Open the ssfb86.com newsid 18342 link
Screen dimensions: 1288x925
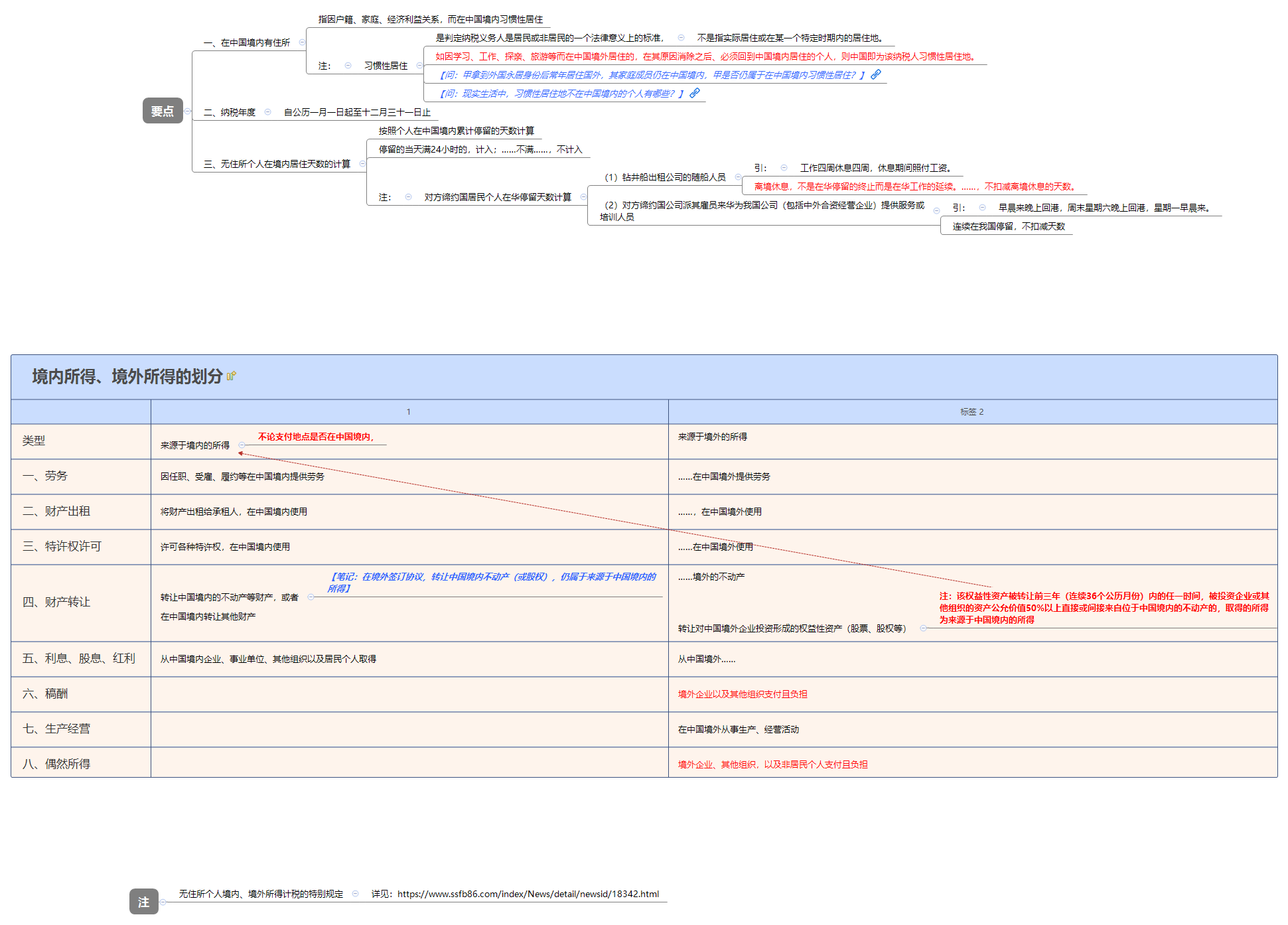coord(528,894)
